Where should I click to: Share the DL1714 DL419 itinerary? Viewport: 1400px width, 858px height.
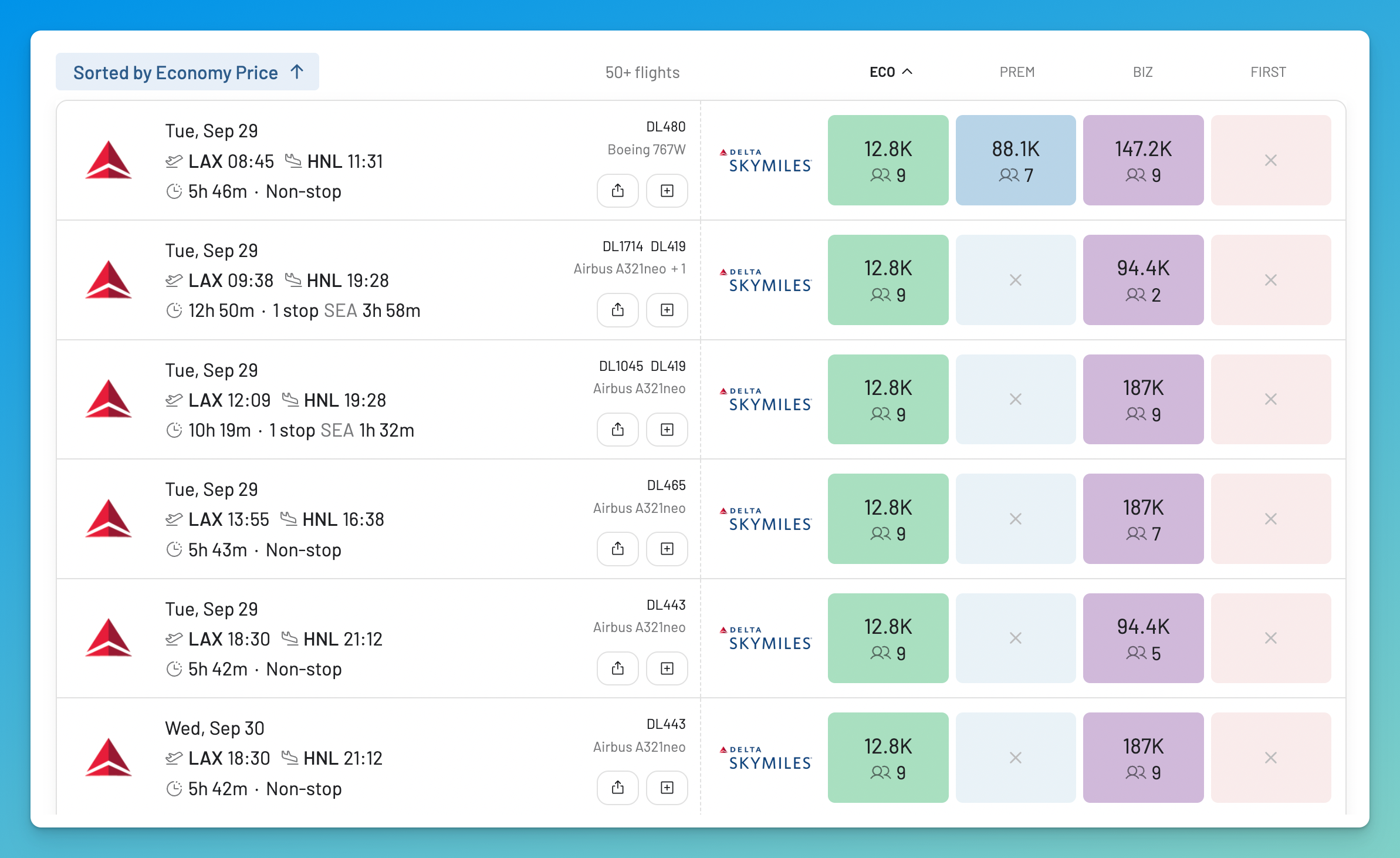(x=617, y=310)
